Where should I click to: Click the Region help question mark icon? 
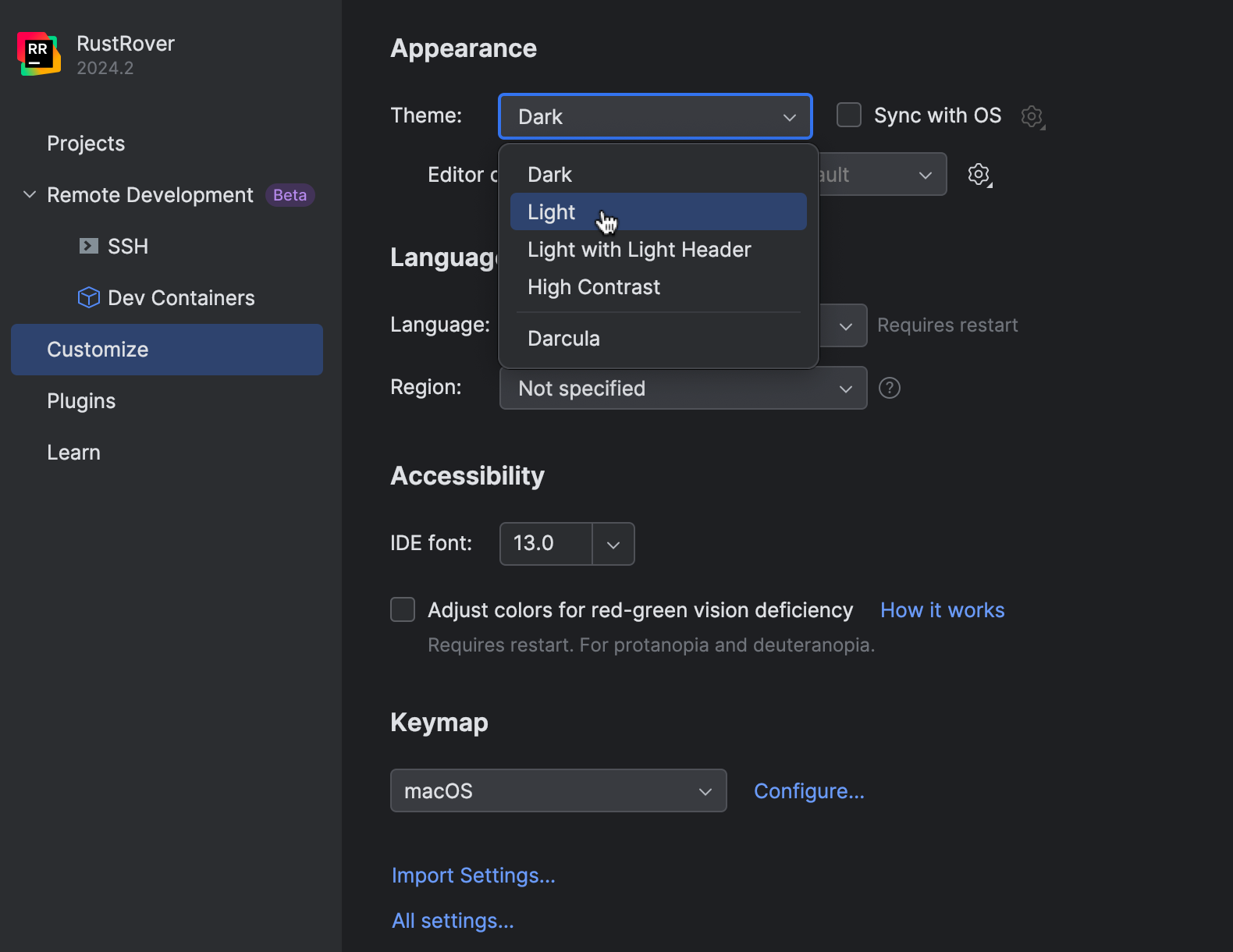tap(890, 388)
